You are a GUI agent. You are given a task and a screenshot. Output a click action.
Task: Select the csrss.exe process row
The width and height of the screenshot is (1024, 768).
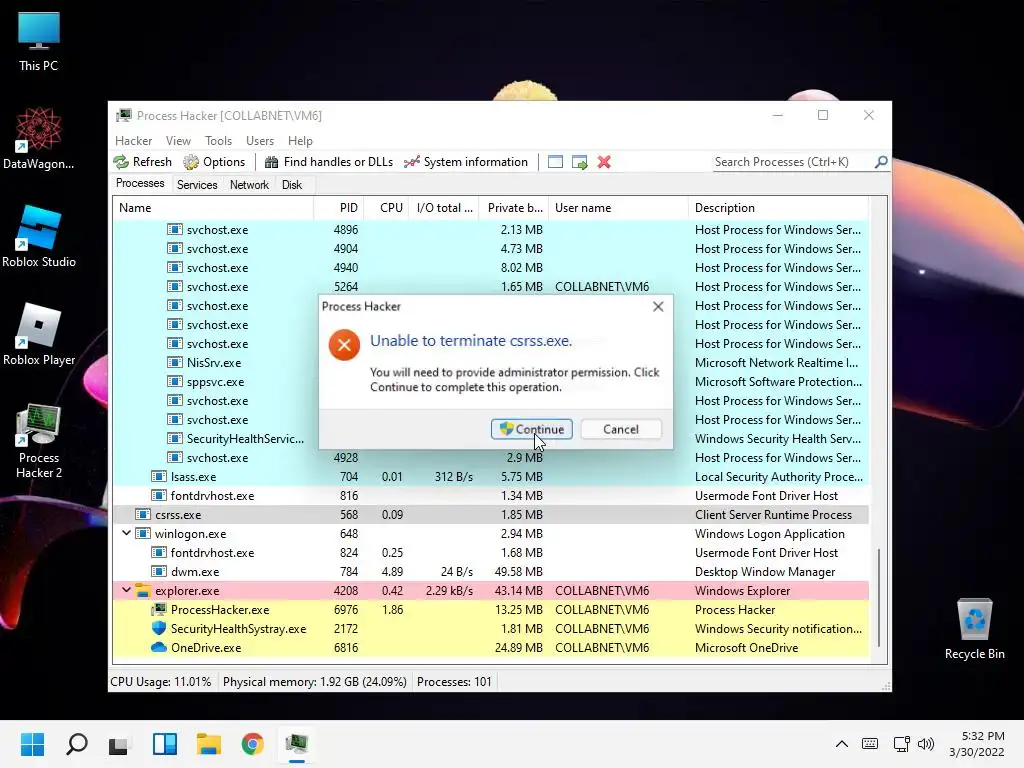[491, 515]
